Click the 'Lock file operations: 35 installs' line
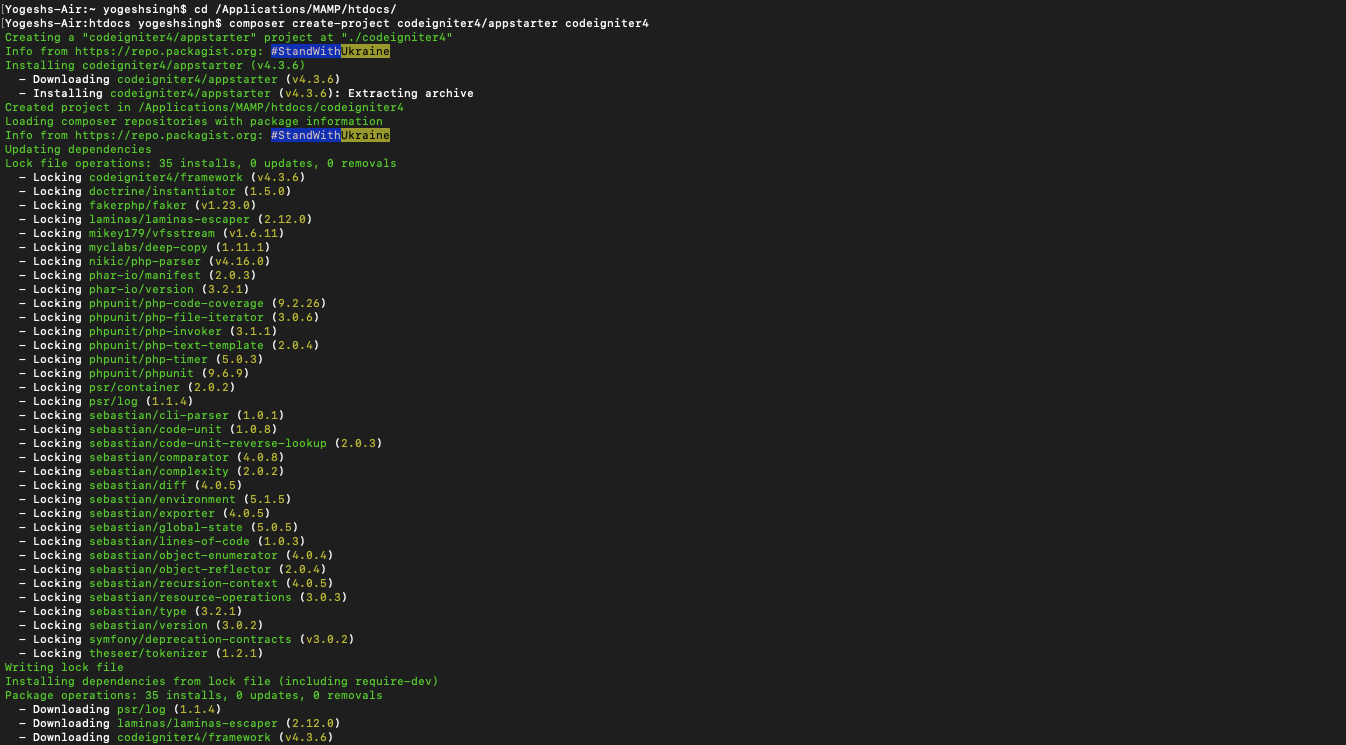Viewport: 1346px width, 745px height. pos(201,163)
